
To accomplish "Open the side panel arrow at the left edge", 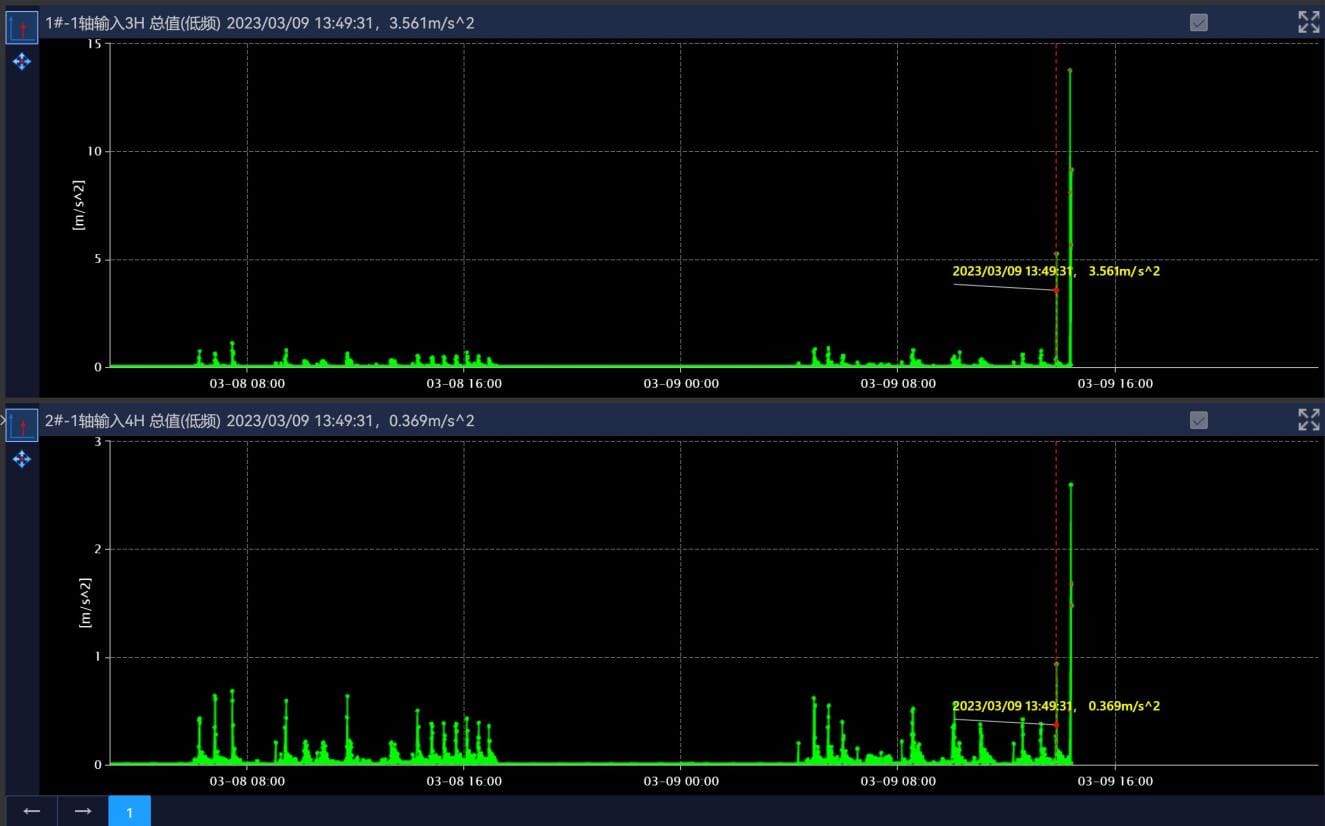I will click(3, 418).
